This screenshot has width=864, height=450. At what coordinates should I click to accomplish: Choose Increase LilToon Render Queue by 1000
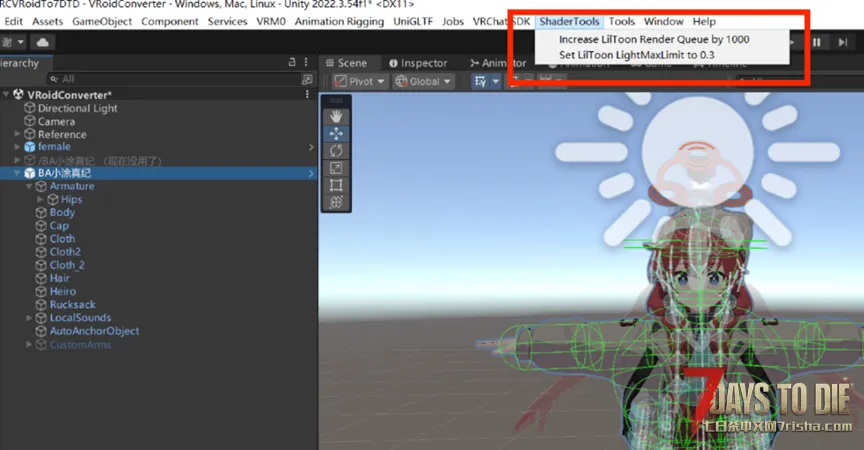pyautogui.click(x=654, y=39)
